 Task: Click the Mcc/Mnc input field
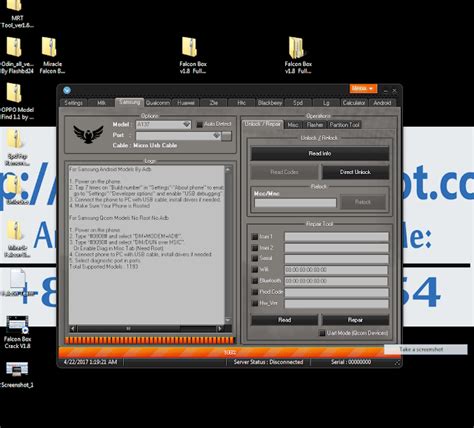coord(295,202)
